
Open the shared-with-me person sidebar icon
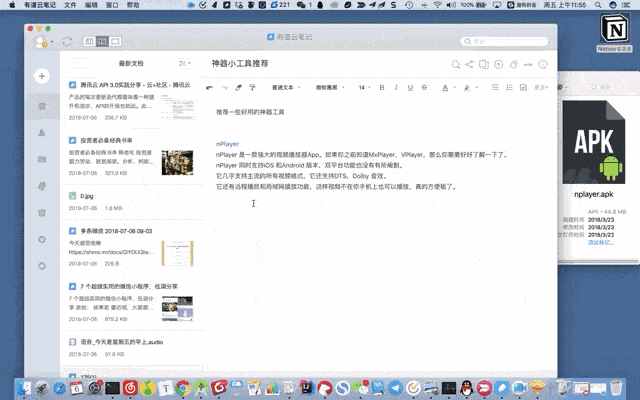point(42,133)
